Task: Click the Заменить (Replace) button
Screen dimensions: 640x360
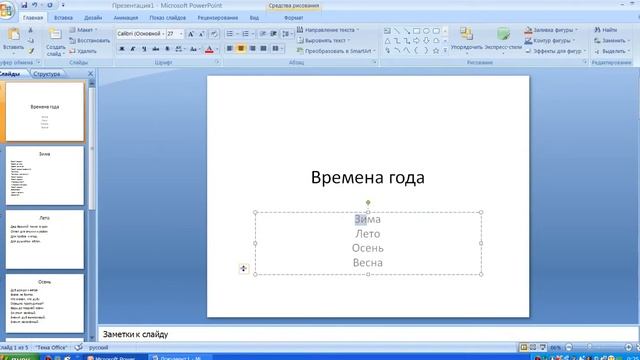Action: (x=611, y=40)
